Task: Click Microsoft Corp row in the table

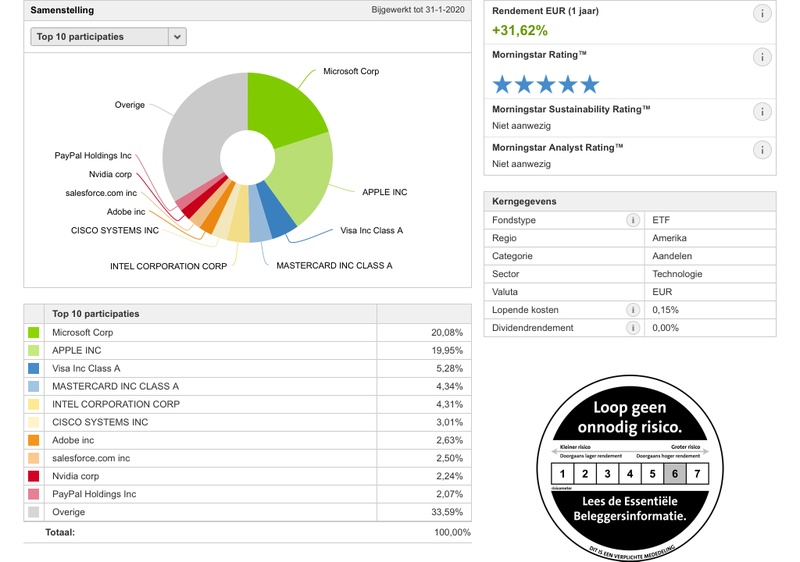Action: click(x=247, y=333)
